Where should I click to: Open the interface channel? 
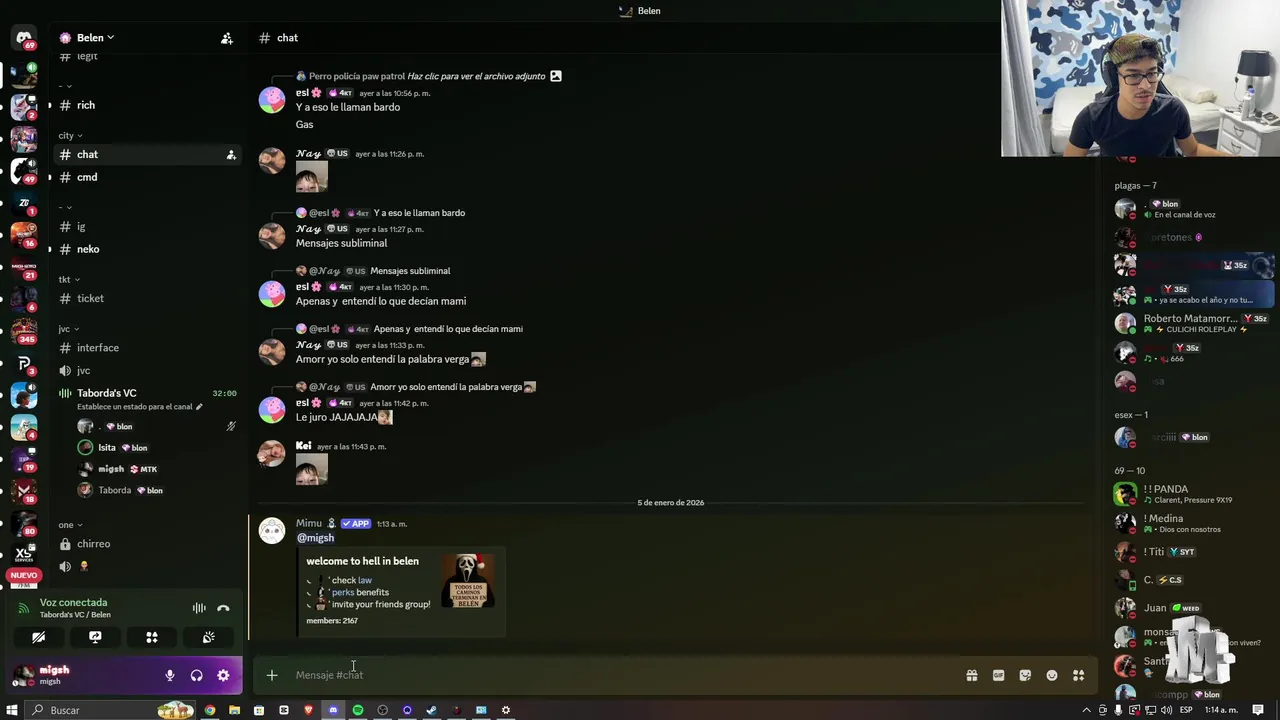pos(148,348)
